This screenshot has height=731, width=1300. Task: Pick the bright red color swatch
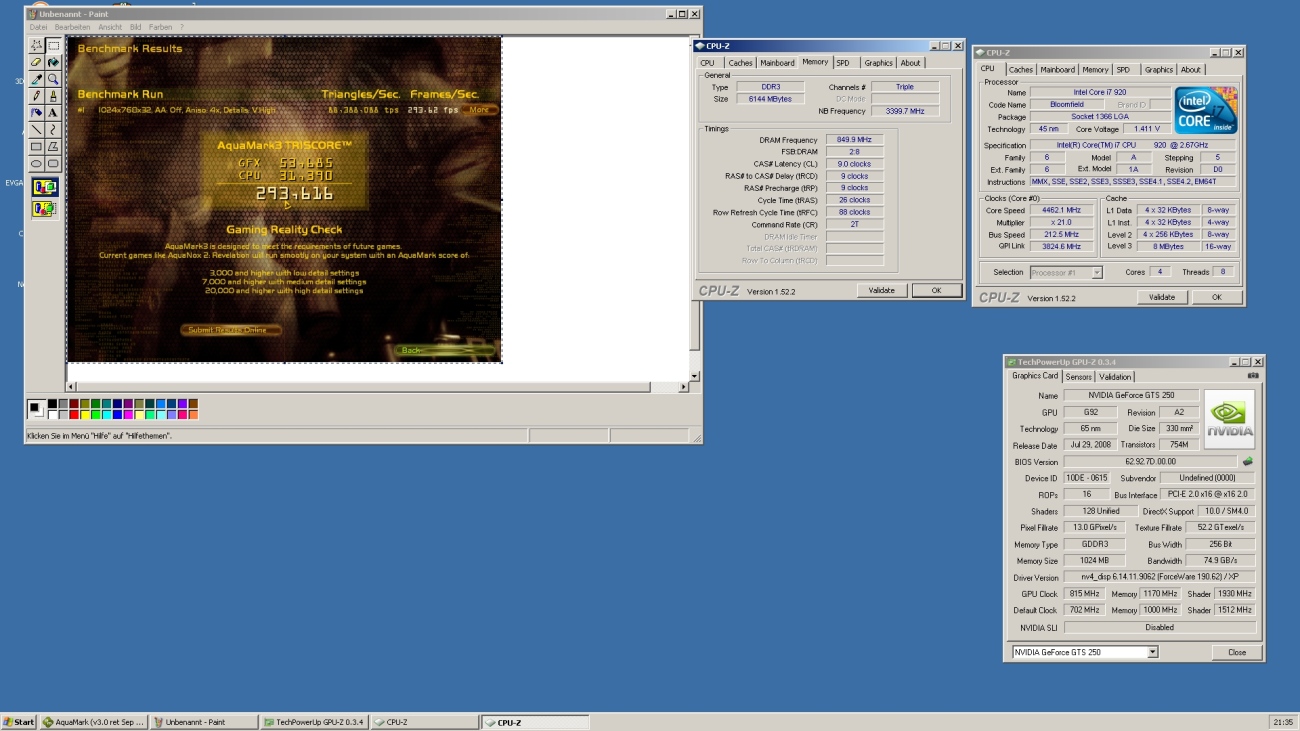(74, 414)
